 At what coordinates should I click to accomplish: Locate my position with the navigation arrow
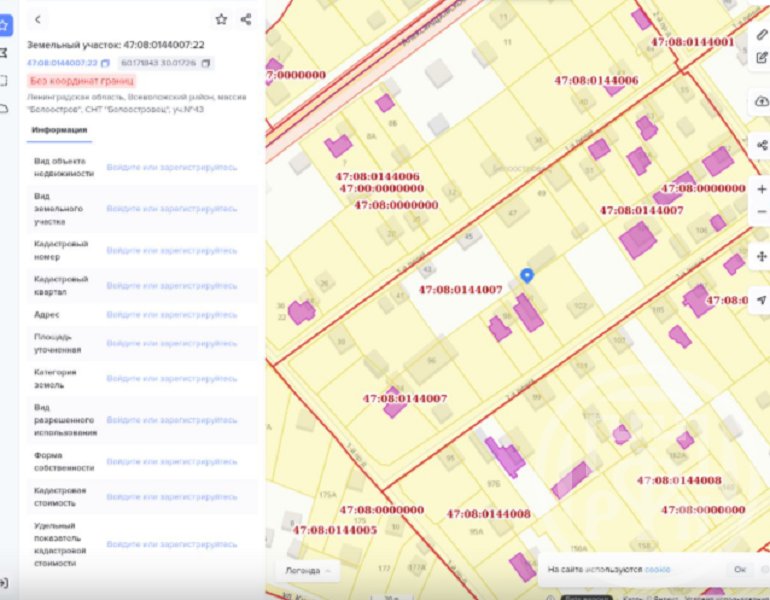coord(762,299)
